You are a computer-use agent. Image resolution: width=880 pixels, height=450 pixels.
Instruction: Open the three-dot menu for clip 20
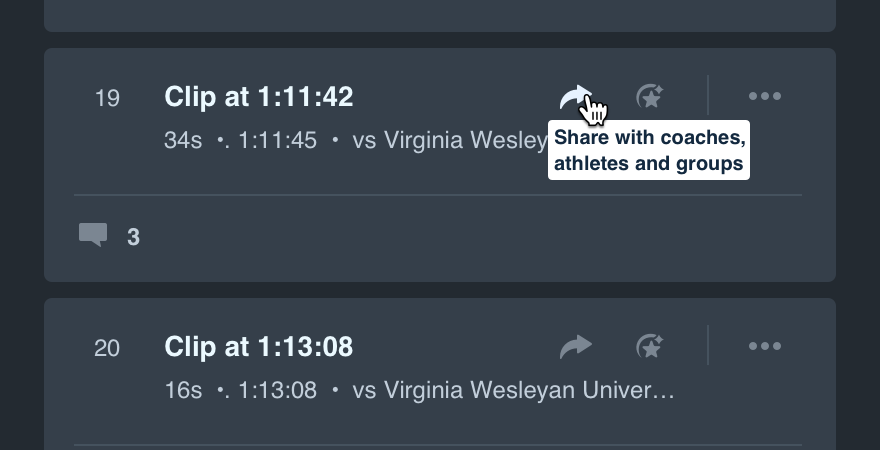click(x=764, y=346)
